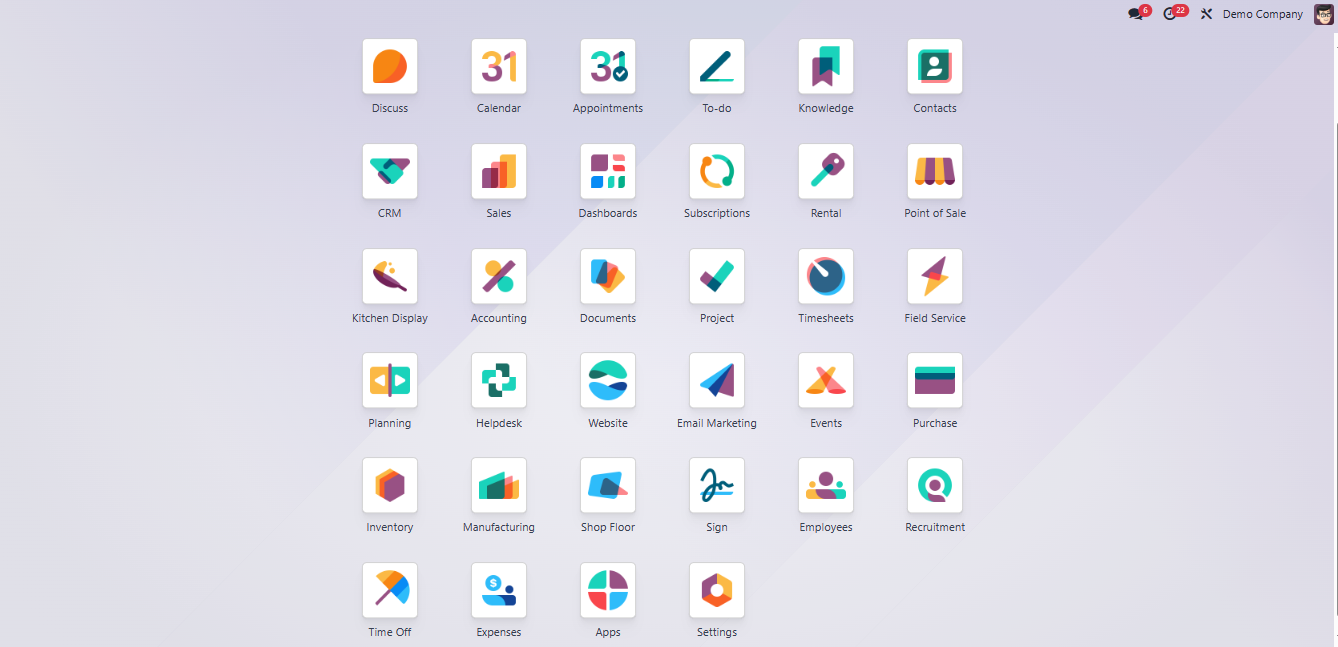This screenshot has width=1338, height=647.
Task: Open the Subscriptions app
Action: 716,171
